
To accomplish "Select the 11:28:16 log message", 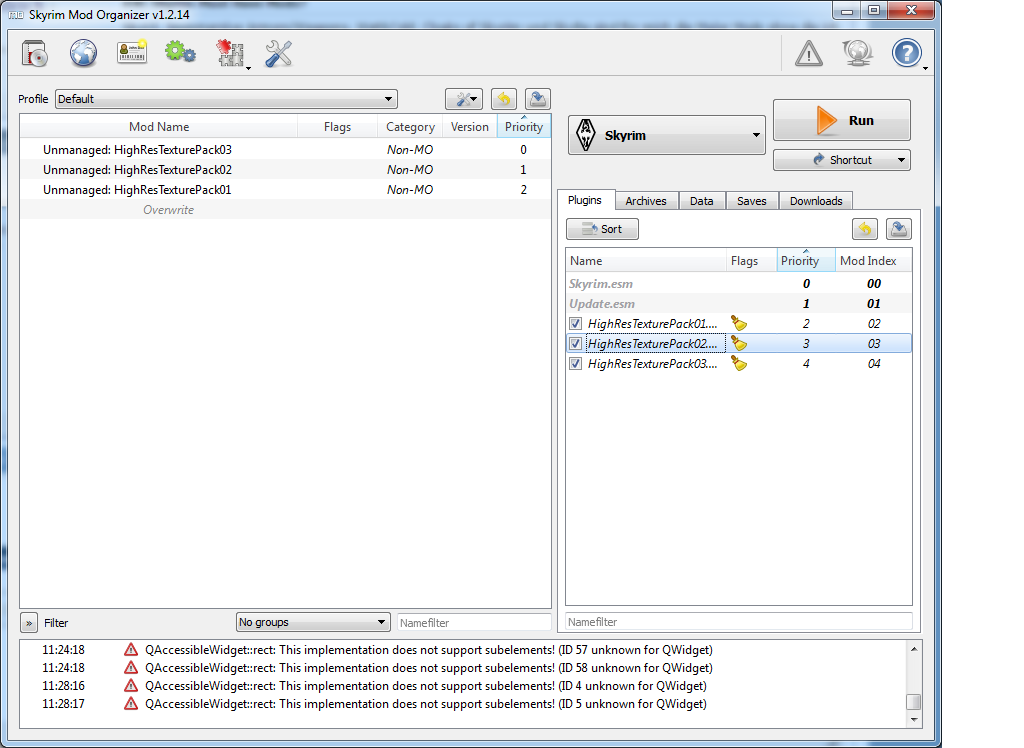I will (426, 686).
